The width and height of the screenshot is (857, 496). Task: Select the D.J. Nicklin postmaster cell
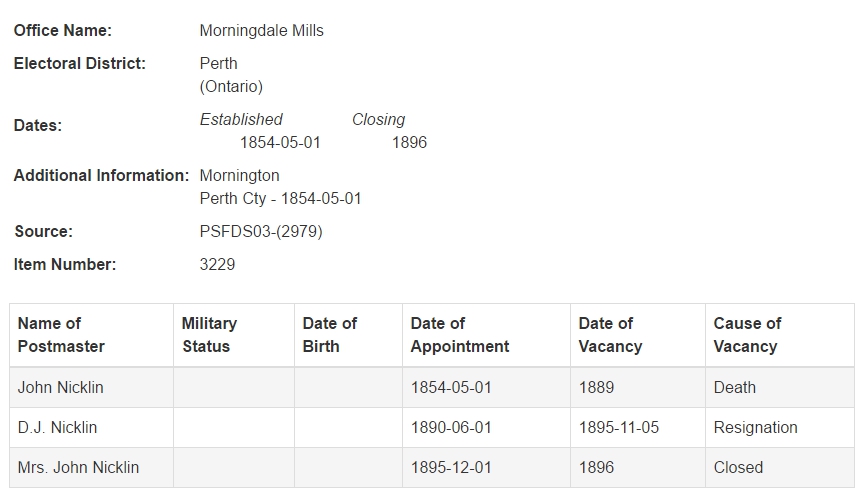[x=91, y=427]
